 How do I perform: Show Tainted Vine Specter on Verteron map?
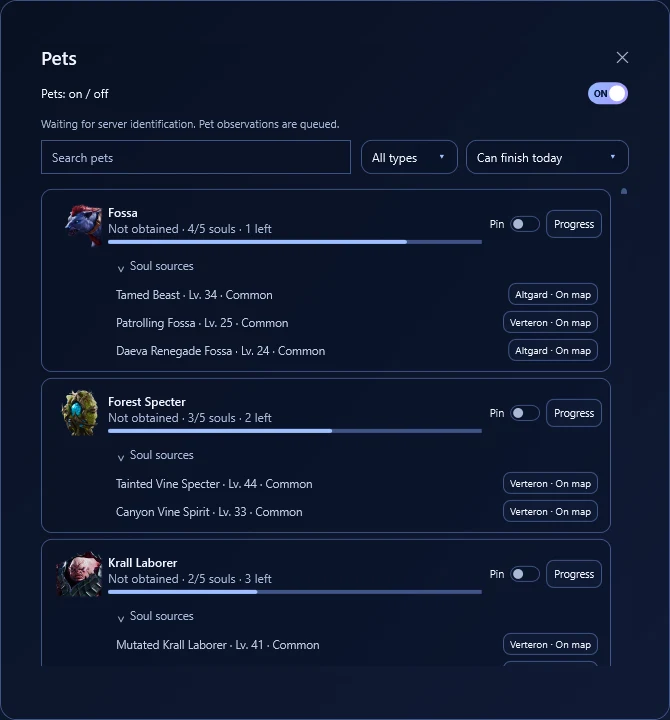pos(550,484)
